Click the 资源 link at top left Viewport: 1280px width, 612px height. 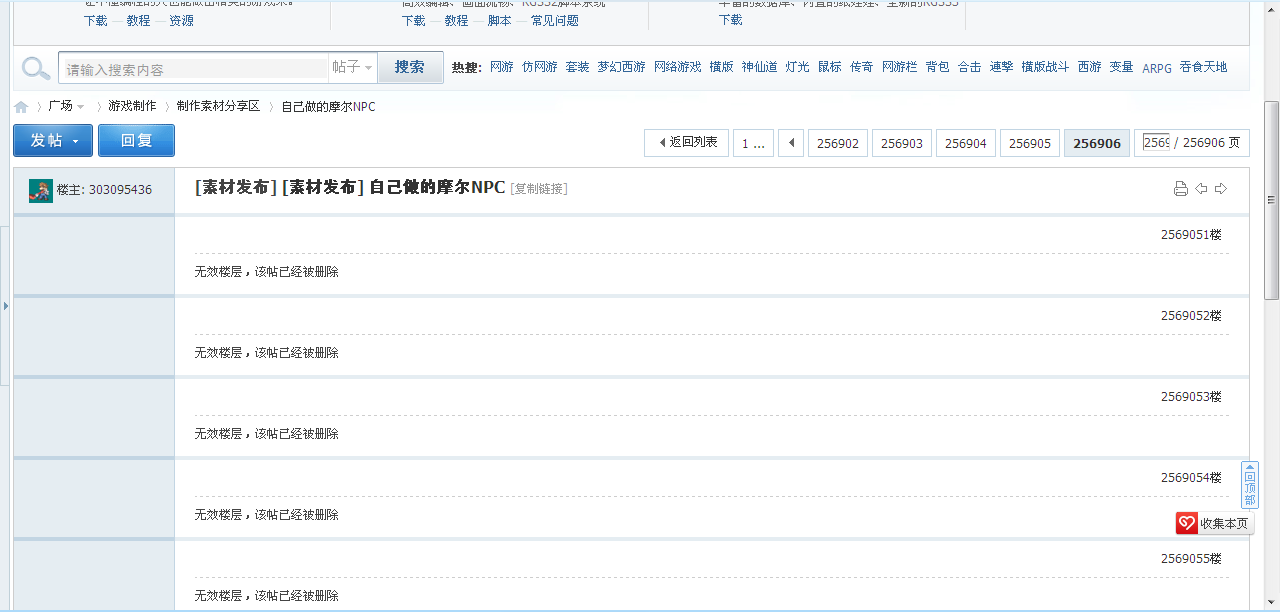click(x=181, y=21)
